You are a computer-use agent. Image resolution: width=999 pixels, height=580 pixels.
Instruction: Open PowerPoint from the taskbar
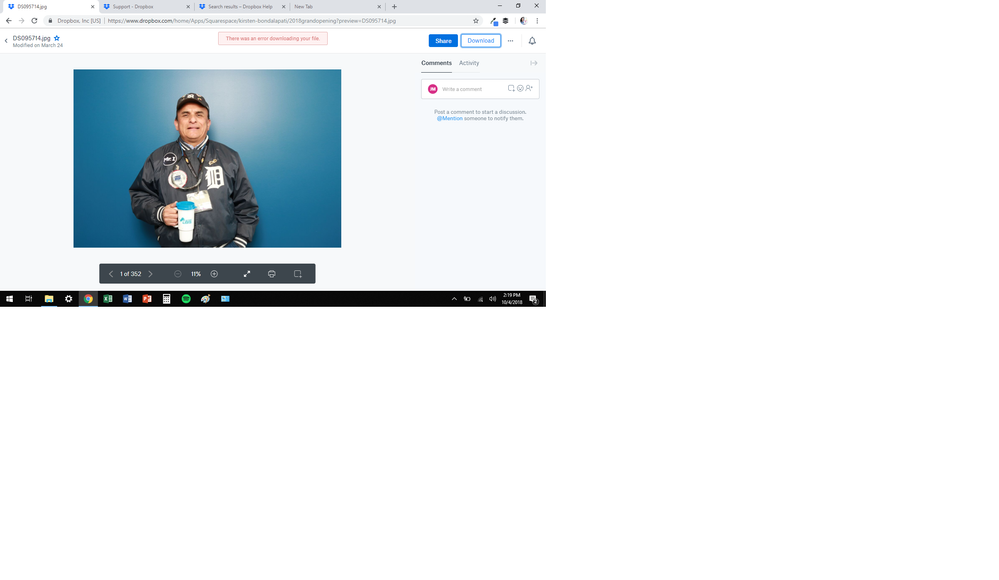tap(147, 299)
